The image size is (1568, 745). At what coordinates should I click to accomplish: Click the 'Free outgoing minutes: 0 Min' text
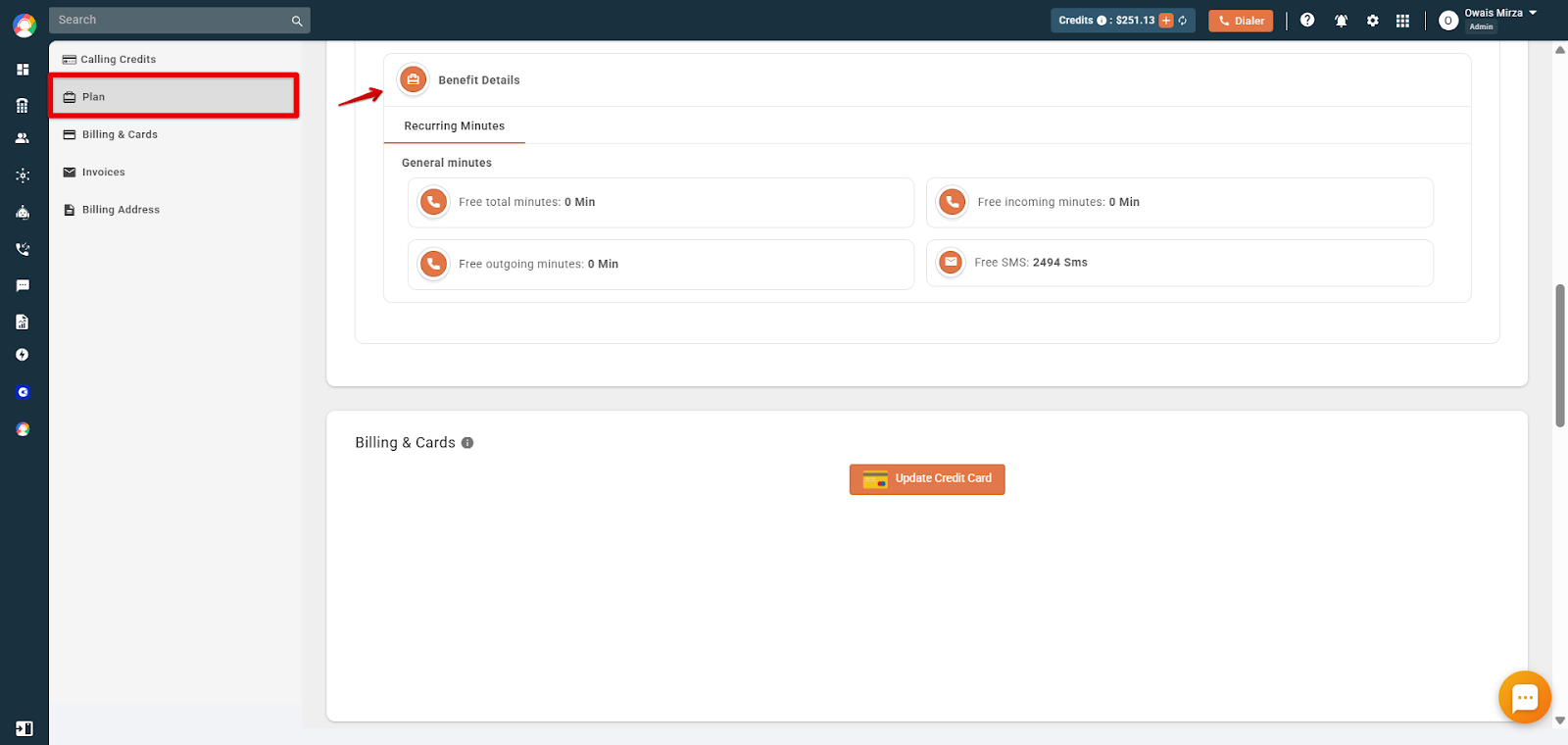pyautogui.click(x=539, y=264)
